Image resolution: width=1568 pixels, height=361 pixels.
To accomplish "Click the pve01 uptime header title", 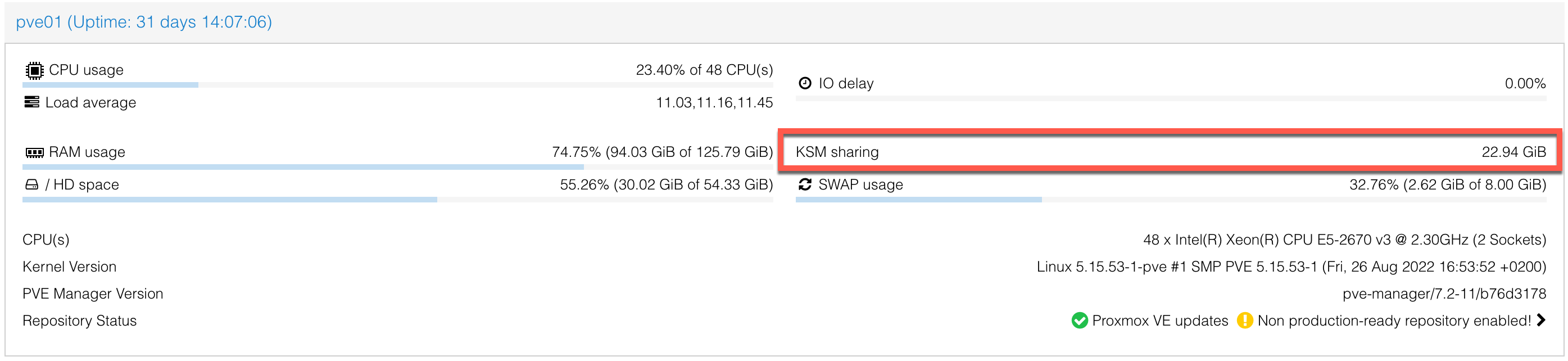I will pos(144,22).
